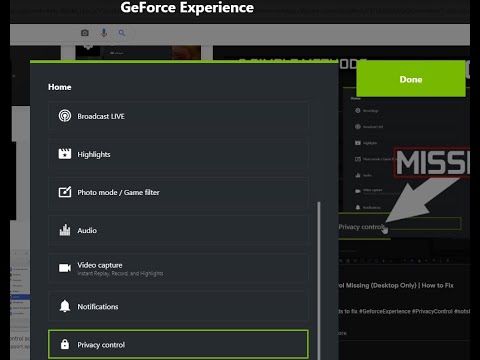Click the Privacy control lock icon

[x=65, y=344]
